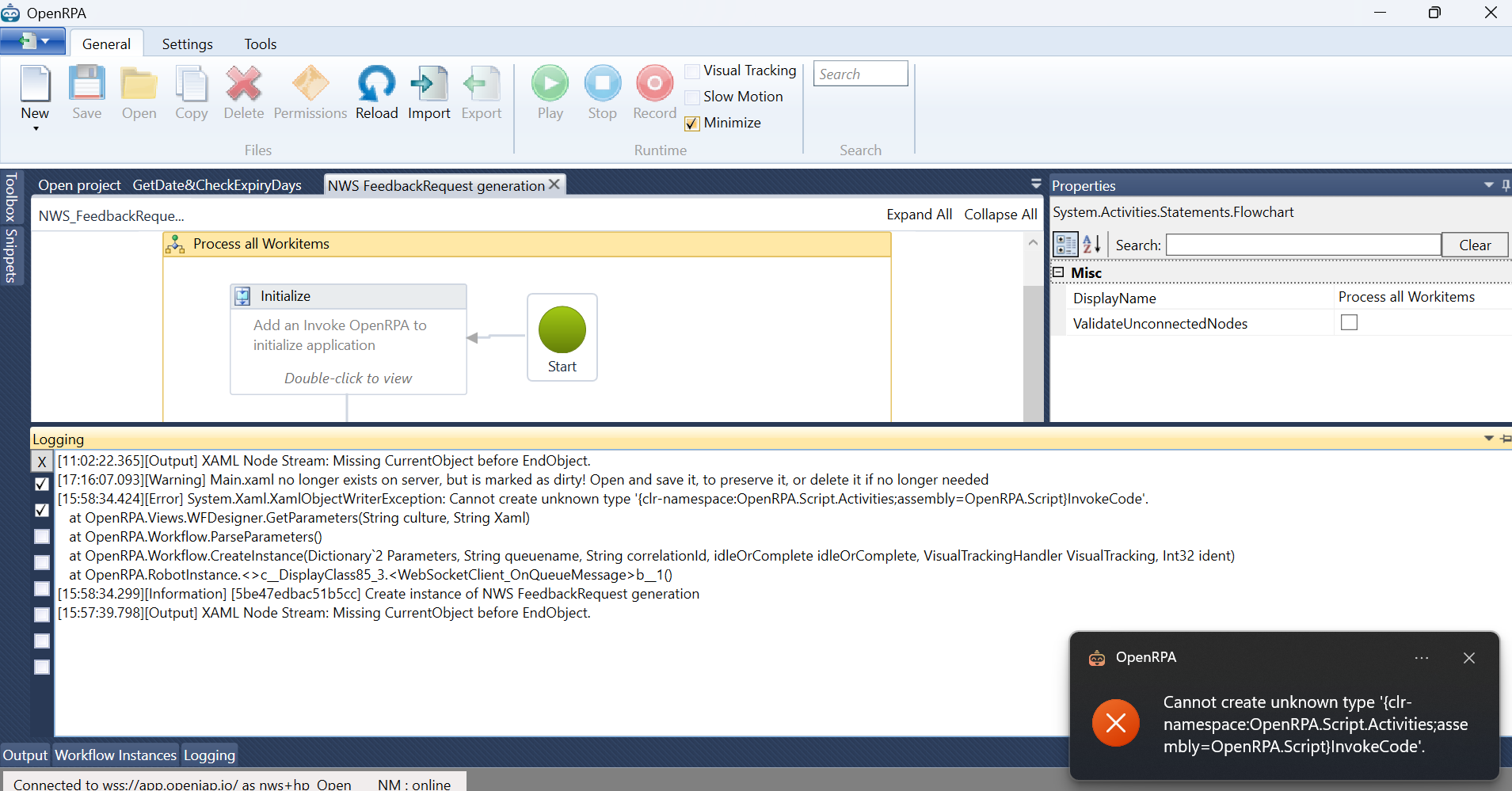Image resolution: width=1512 pixels, height=791 pixels.
Task: Switch to the Open project tab
Action: click(79, 185)
